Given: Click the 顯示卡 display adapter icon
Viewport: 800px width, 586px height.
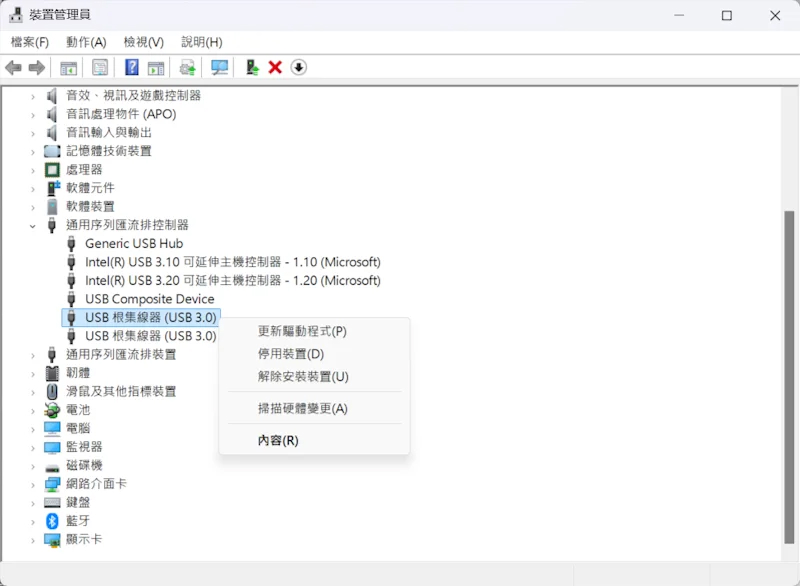Looking at the screenshot, I should click(52, 540).
